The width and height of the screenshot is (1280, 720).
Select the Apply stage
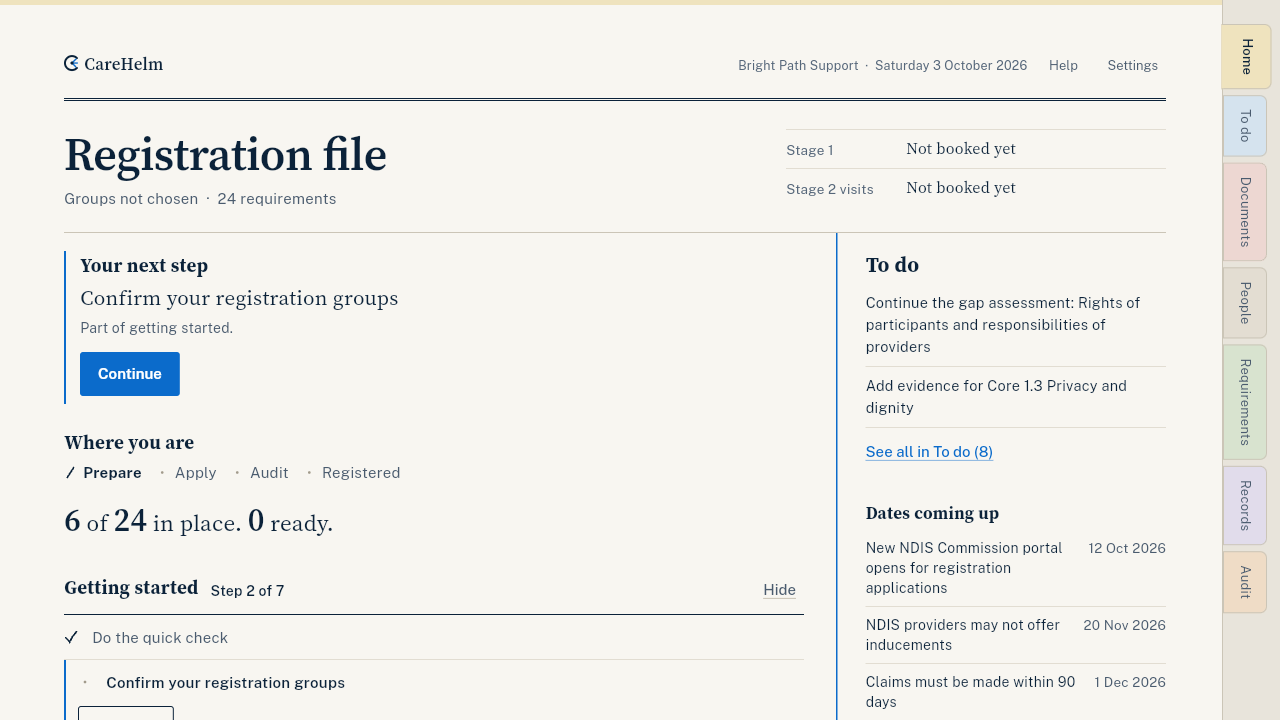196,473
